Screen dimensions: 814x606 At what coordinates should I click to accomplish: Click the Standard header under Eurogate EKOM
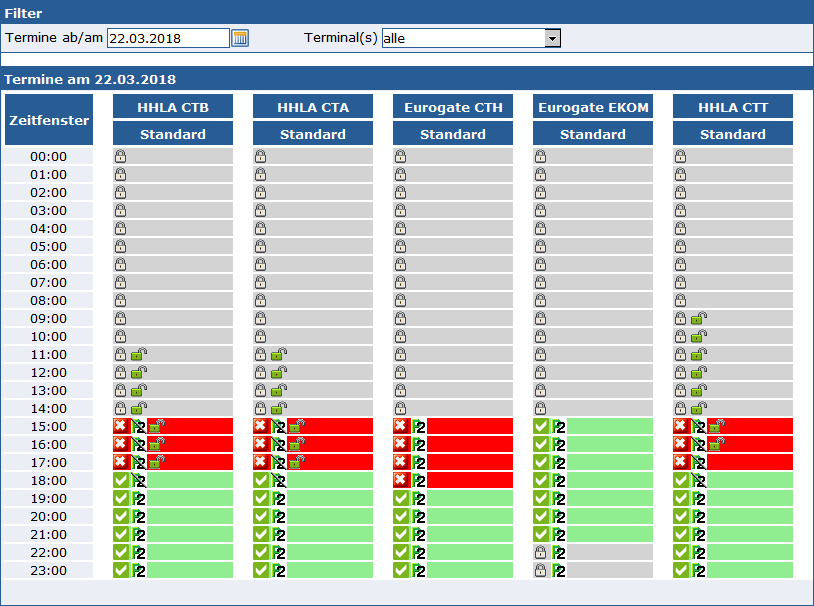[593, 134]
